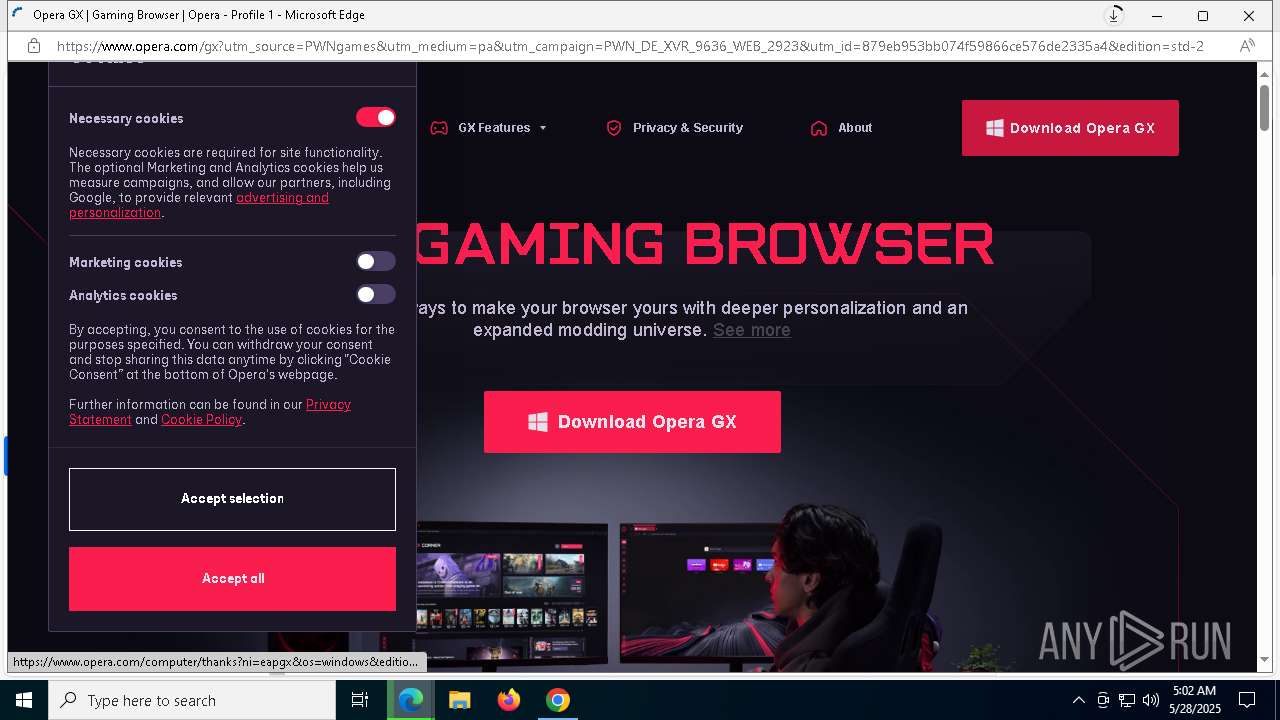This screenshot has width=1280, height=720.
Task: Open the About menu item
Action: (x=855, y=128)
